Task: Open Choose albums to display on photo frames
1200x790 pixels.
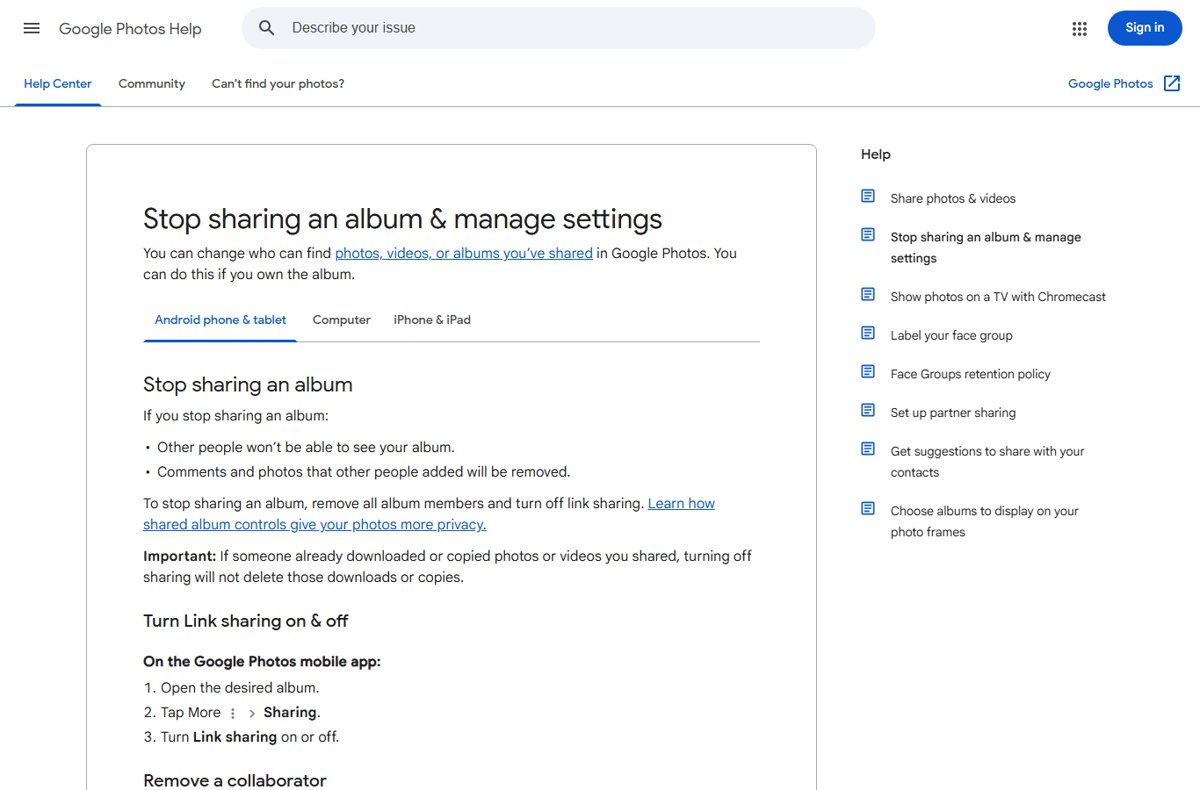Action: pyautogui.click(x=984, y=521)
